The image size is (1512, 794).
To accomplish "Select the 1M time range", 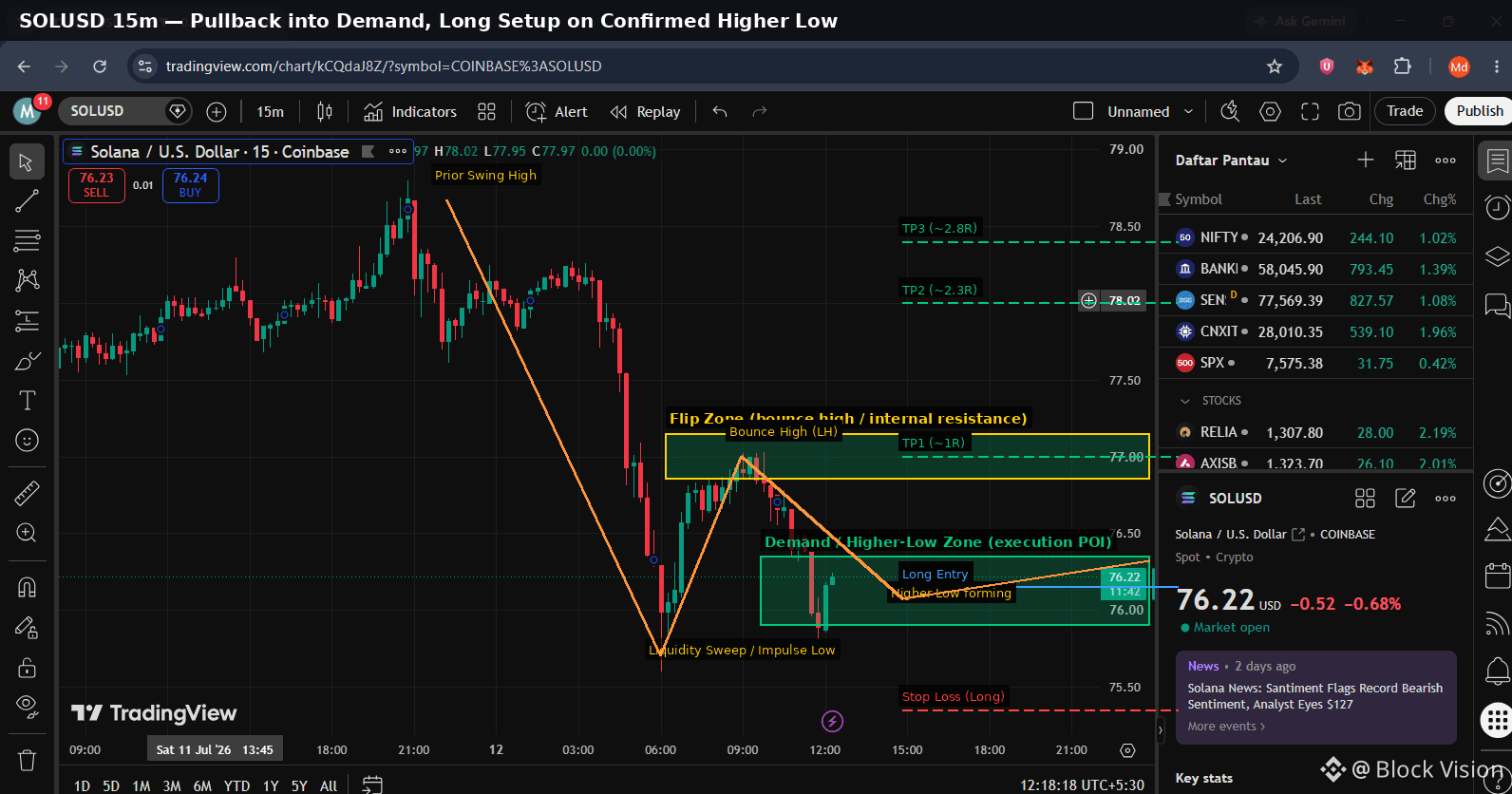I will (x=142, y=785).
